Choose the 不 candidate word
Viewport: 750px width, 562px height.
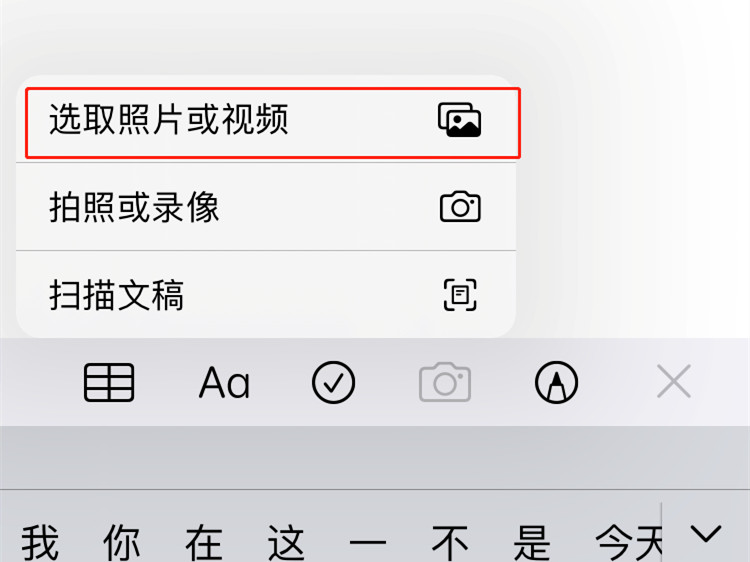(450, 543)
